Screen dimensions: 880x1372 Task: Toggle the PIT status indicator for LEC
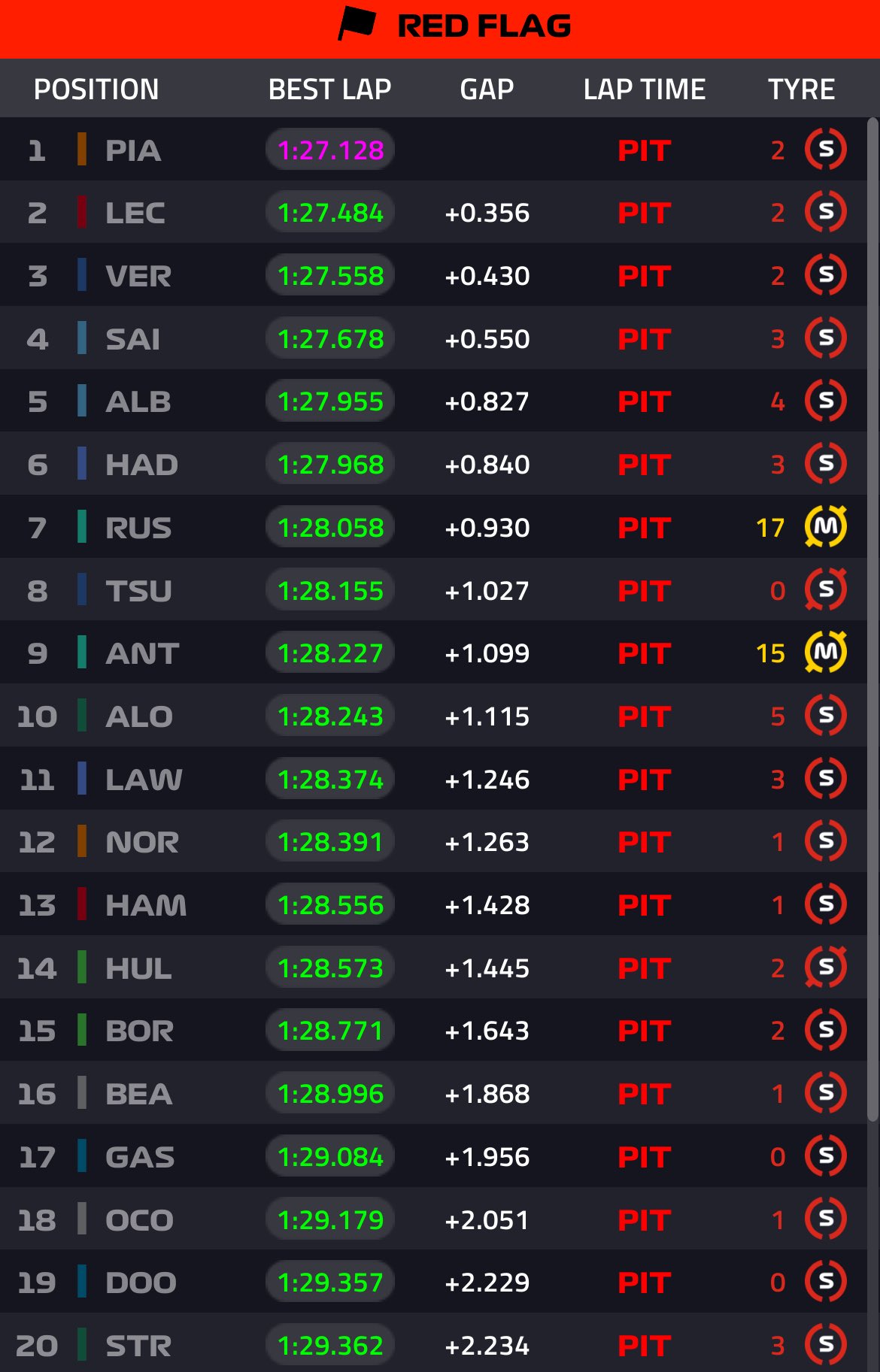[643, 213]
